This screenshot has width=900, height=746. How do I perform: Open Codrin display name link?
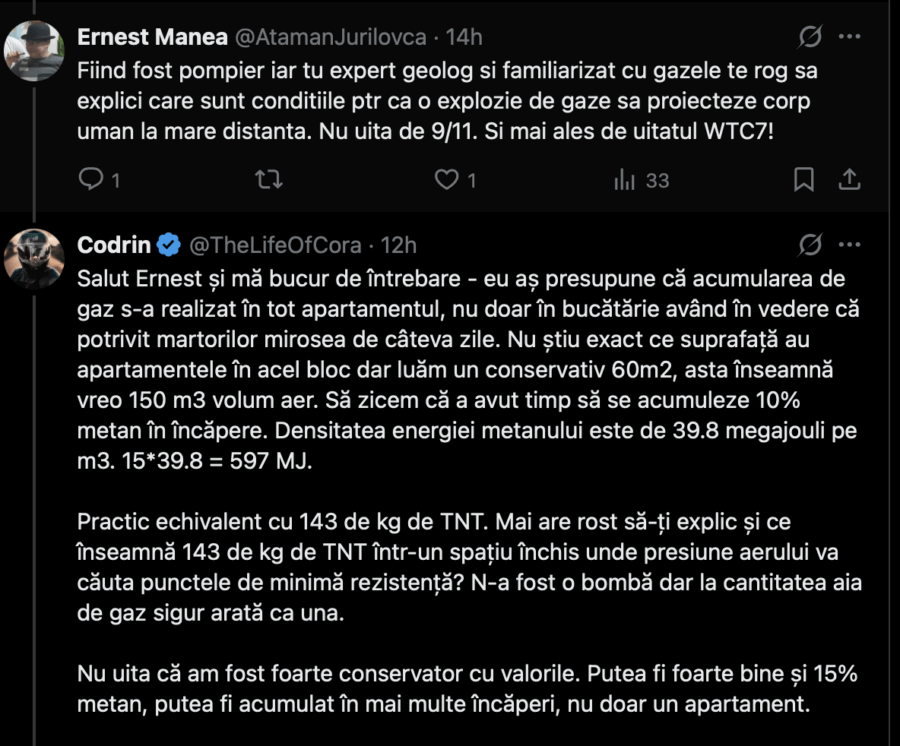[x=114, y=244]
